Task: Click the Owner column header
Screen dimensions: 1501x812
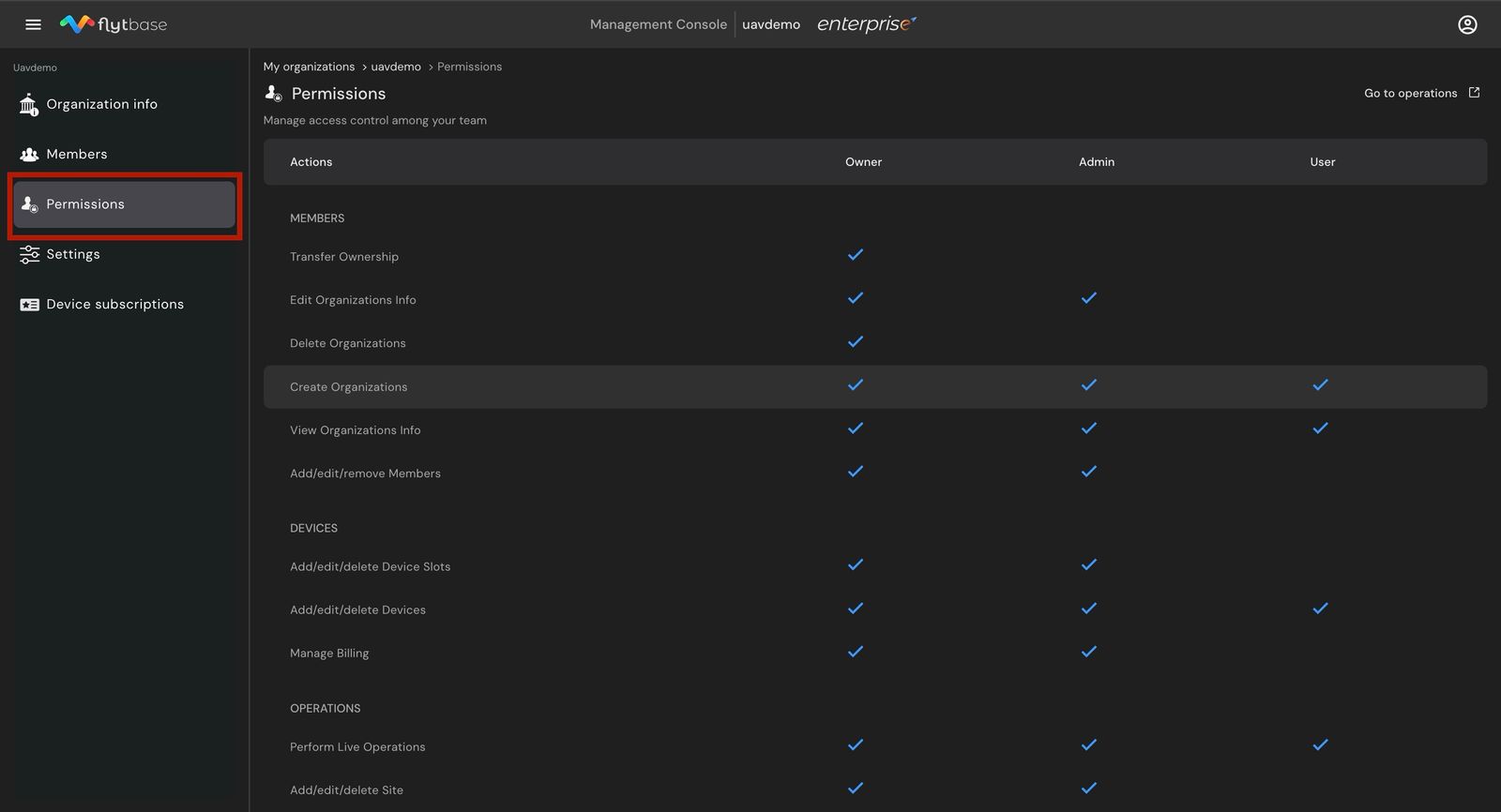Action: (x=863, y=162)
